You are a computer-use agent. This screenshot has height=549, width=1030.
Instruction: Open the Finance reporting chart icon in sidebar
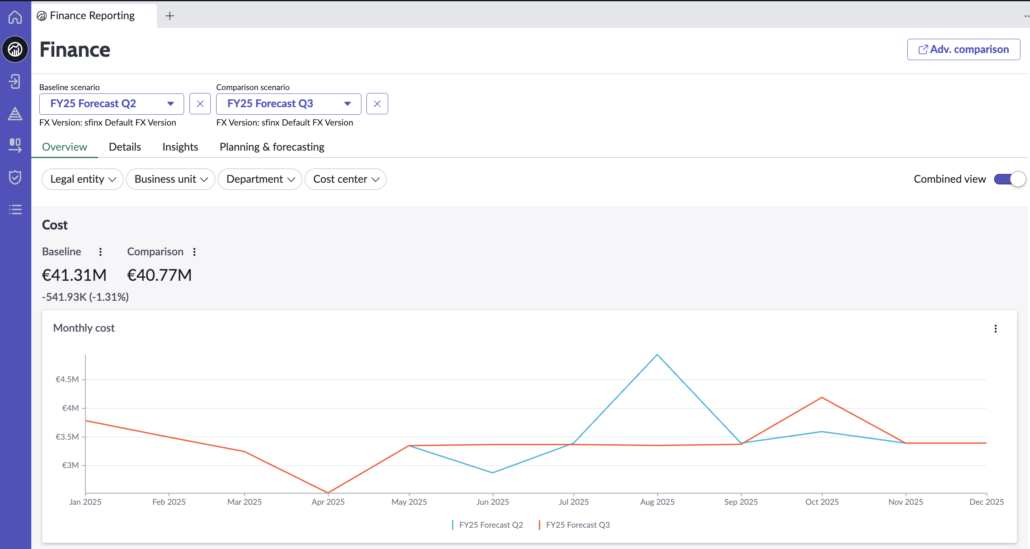point(15,49)
